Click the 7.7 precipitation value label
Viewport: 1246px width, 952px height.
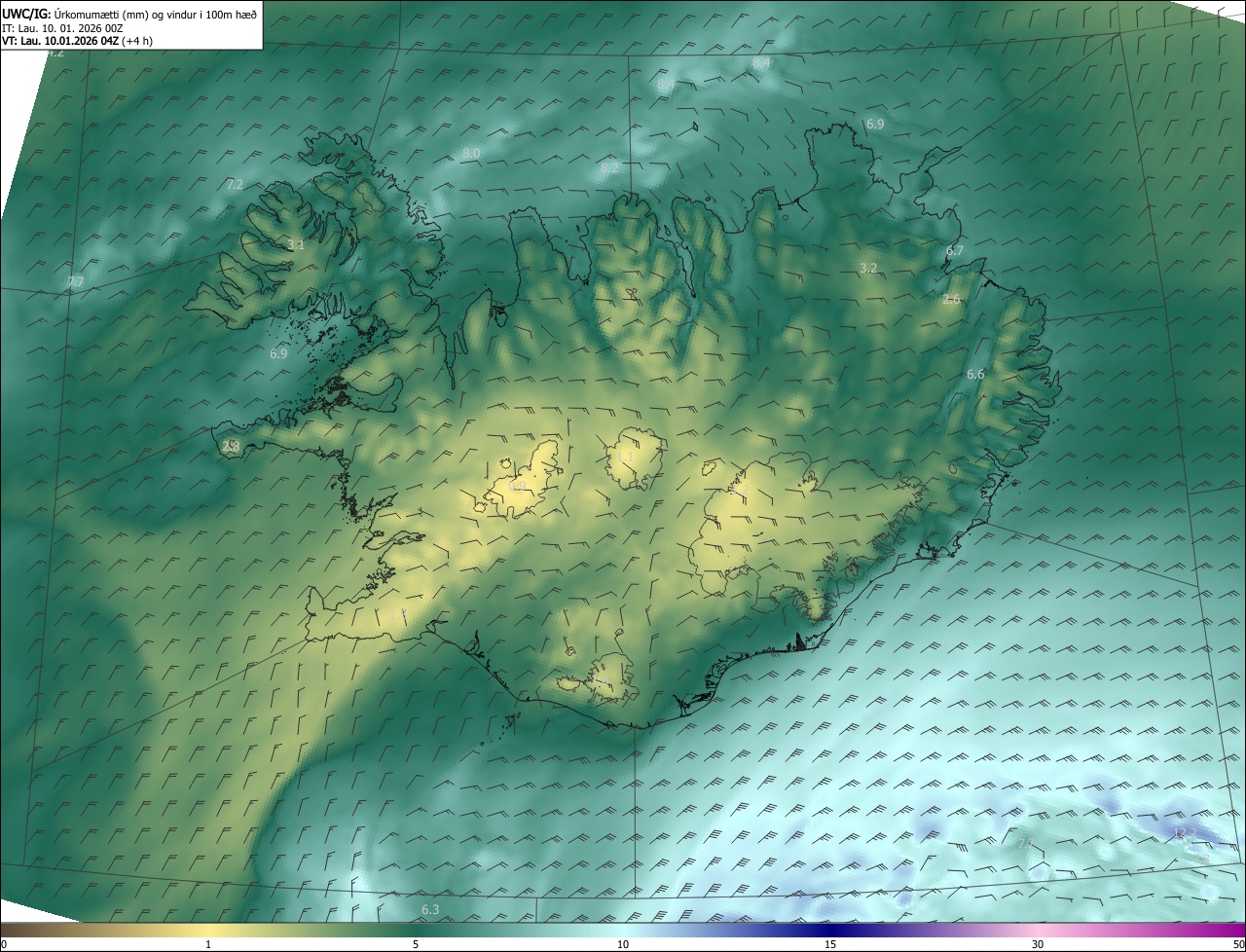(76, 282)
